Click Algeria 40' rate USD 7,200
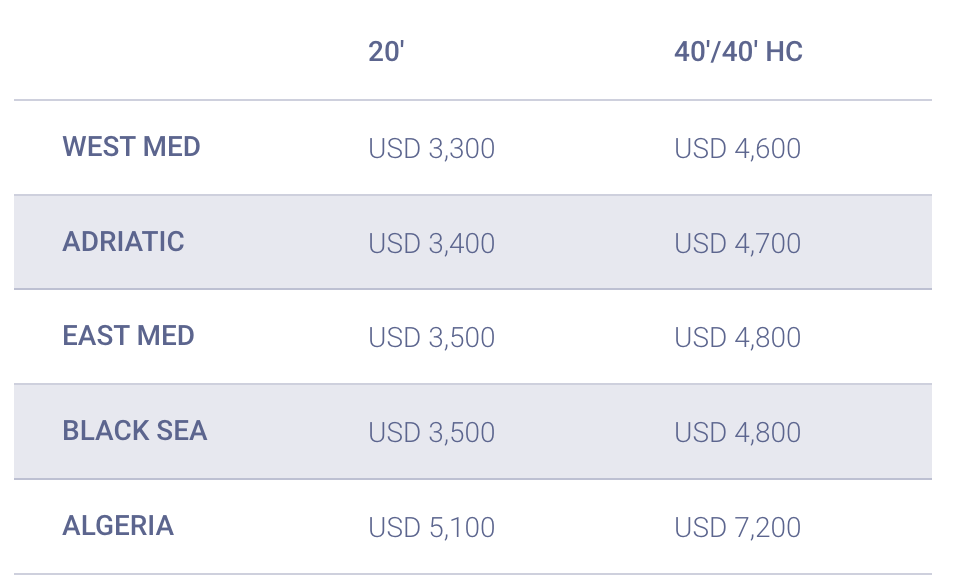This screenshot has width=954, height=582. click(x=737, y=528)
